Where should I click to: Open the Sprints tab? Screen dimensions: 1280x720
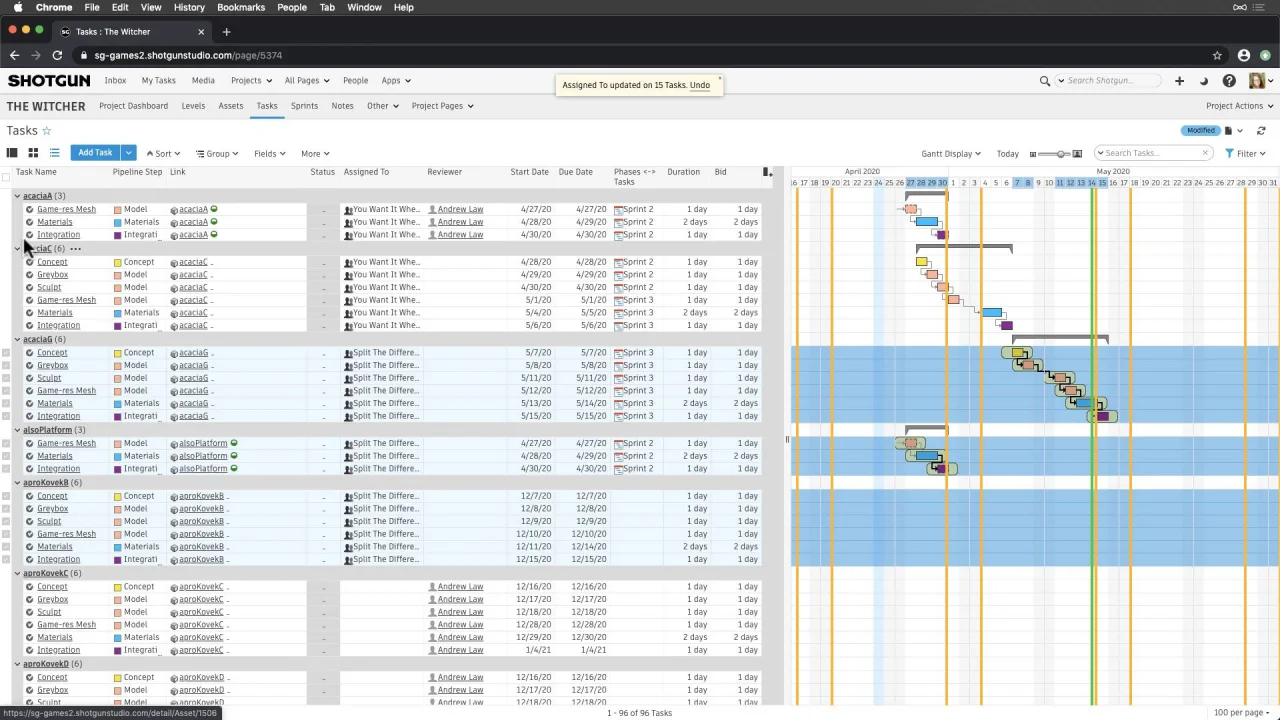304,106
